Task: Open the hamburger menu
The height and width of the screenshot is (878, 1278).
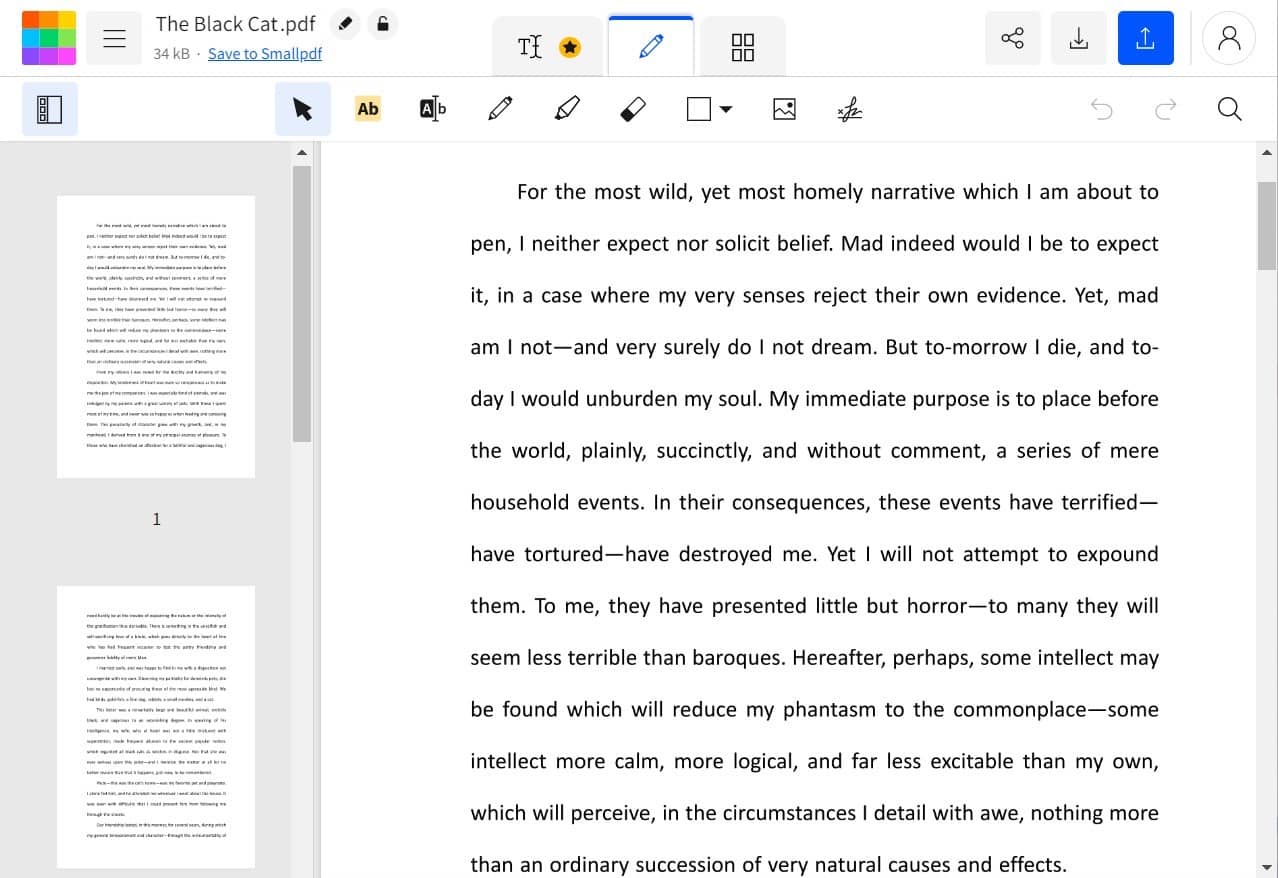Action: point(114,38)
